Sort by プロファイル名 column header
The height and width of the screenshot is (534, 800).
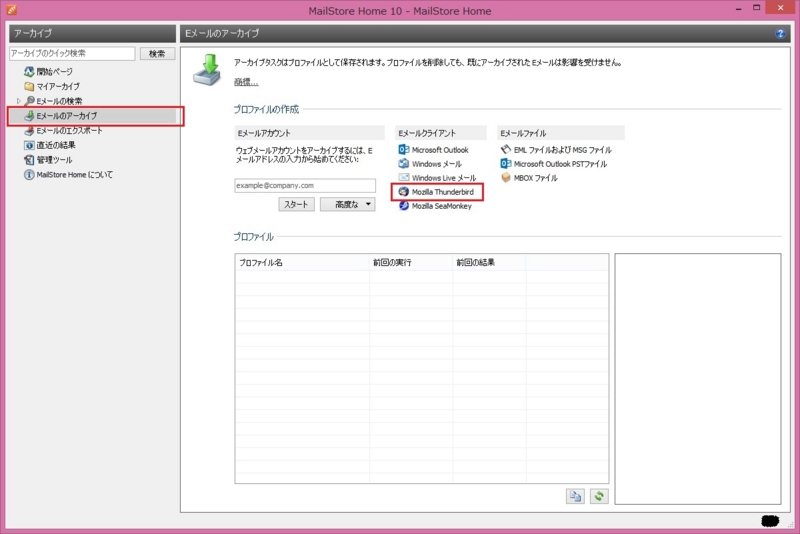[302, 262]
